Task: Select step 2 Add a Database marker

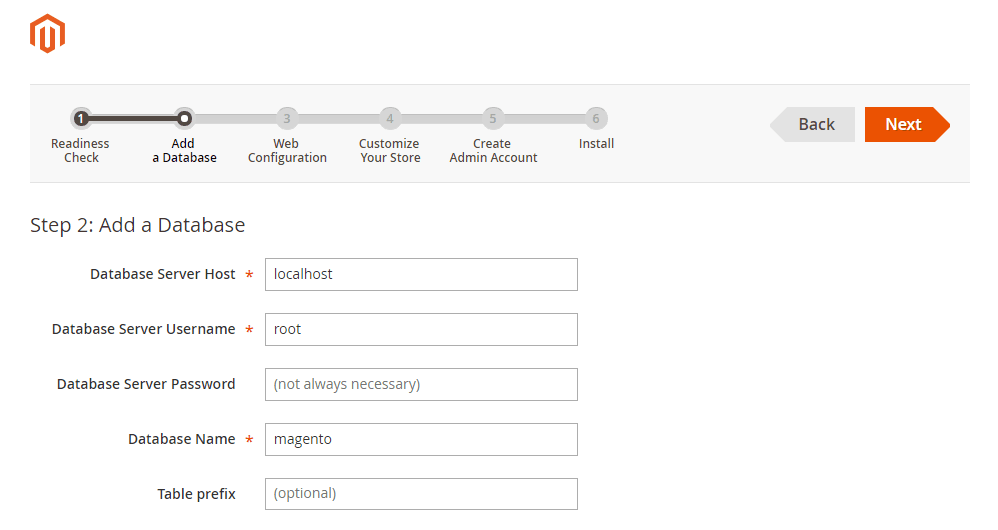Action: pyautogui.click(x=184, y=118)
